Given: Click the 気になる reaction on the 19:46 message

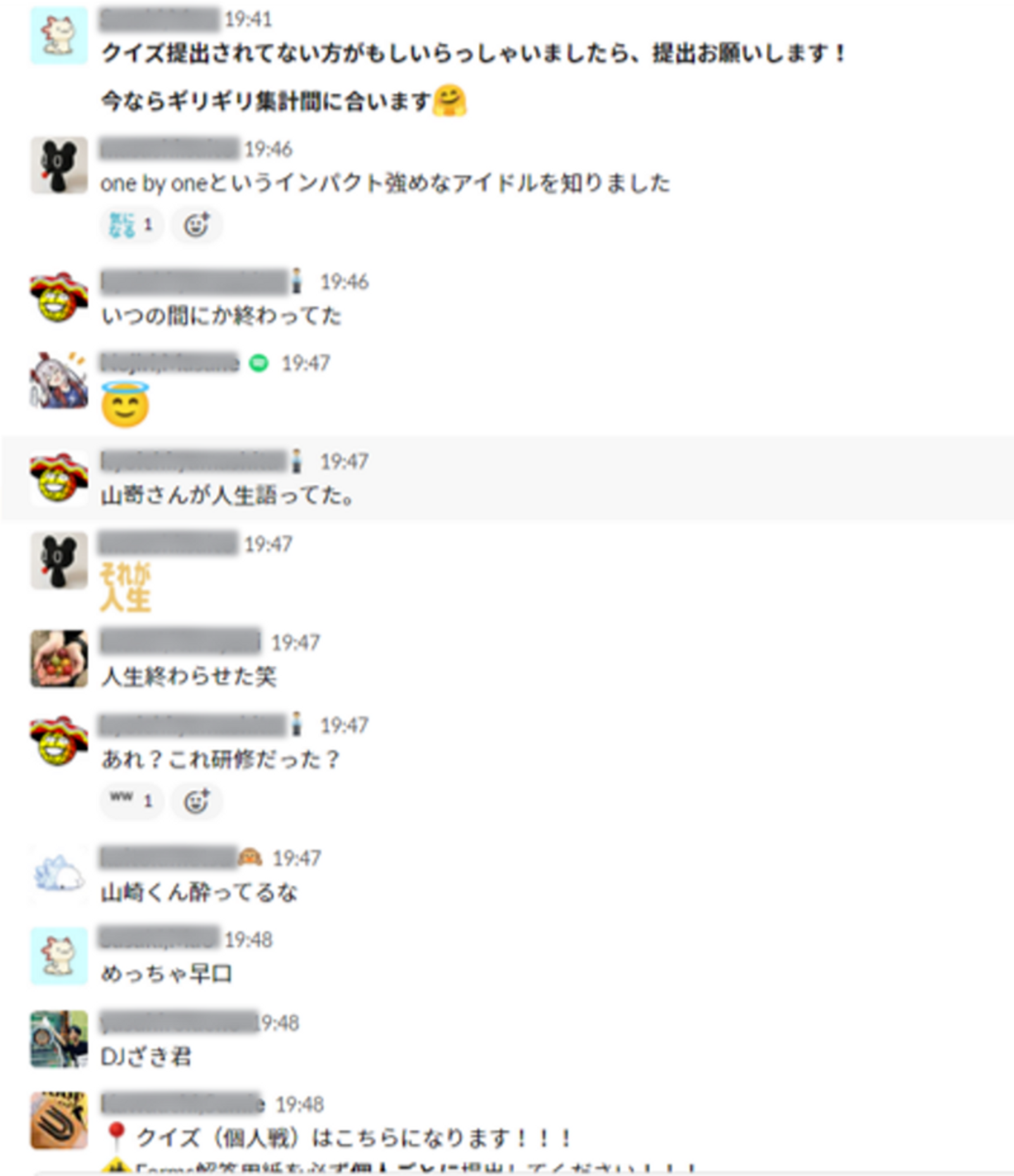Looking at the screenshot, I should [132, 225].
